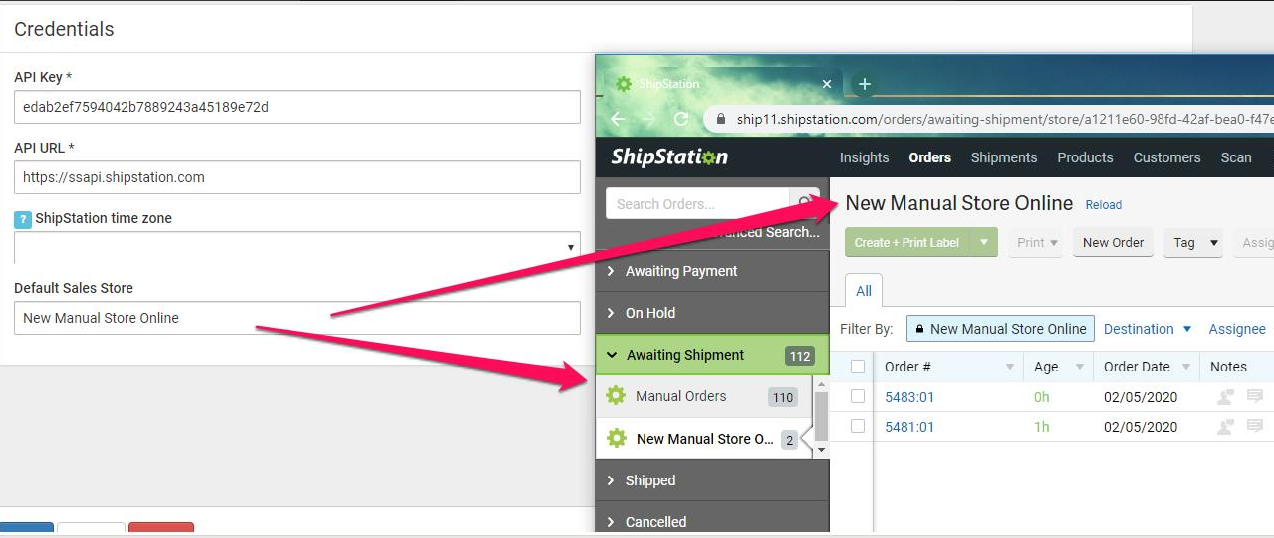This screenshot has height=538, width=1274.
Task: Click the notes icon for order 5481:01
Action: point(1255,427)
